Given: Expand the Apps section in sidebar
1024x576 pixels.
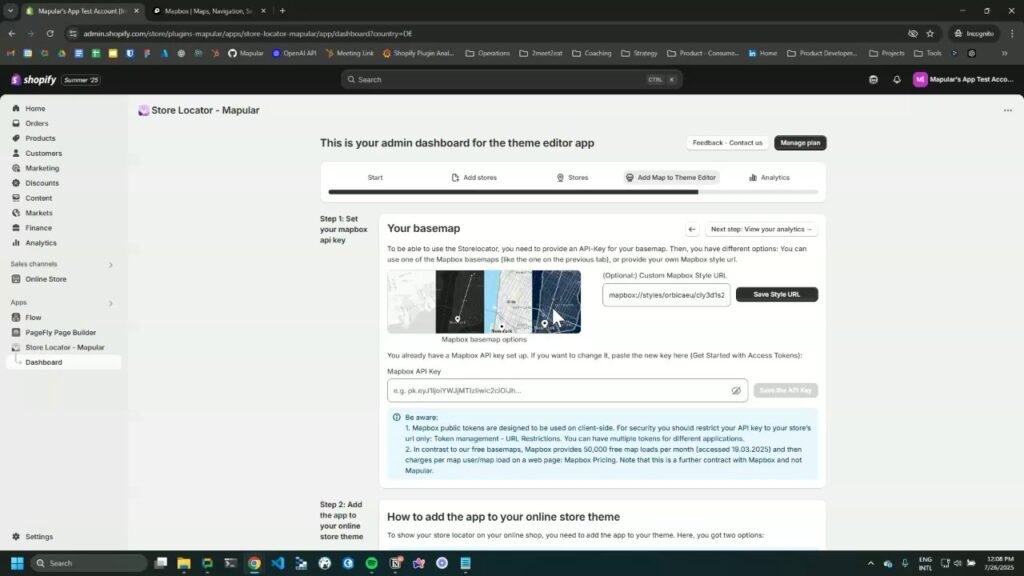Looking at the screenshot, I should (x=110, y=302).
